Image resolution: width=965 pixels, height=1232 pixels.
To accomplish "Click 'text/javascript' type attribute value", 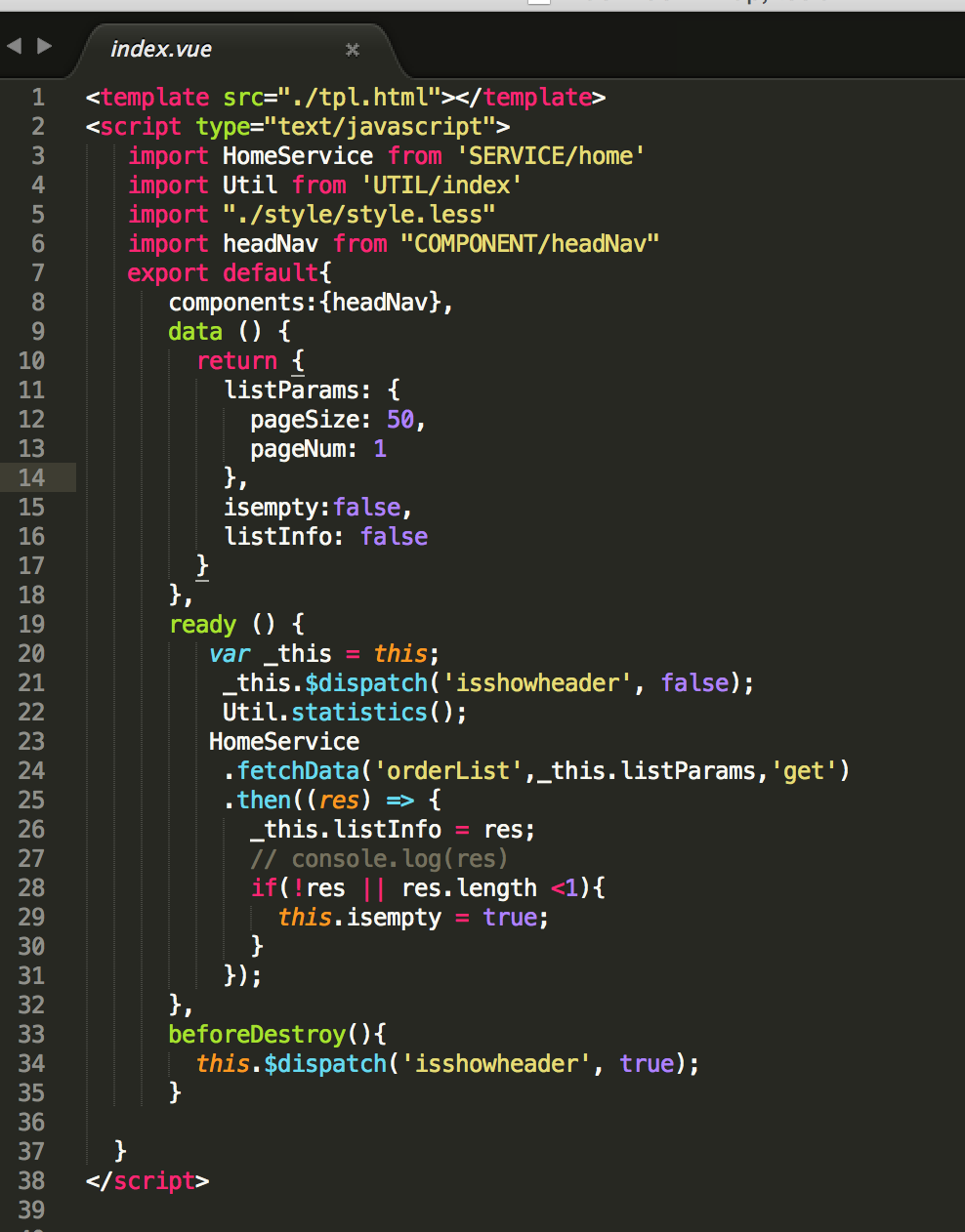I will [x=380, y=126].
